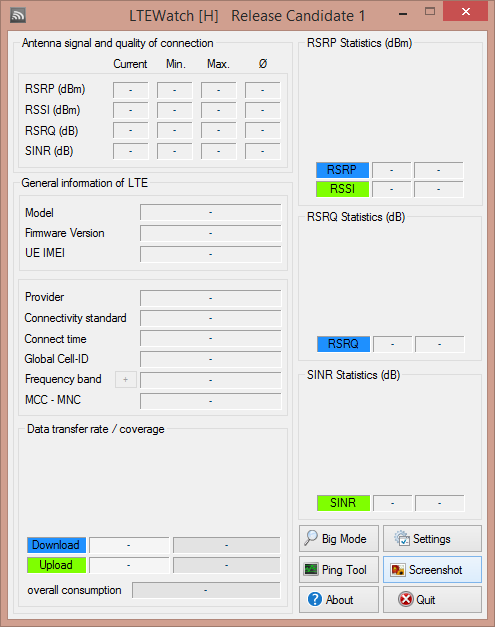Viewport: 495px width, 627px height.
Task: Click the Big Mode magnifier icon
Action: [x=311, y=538]
